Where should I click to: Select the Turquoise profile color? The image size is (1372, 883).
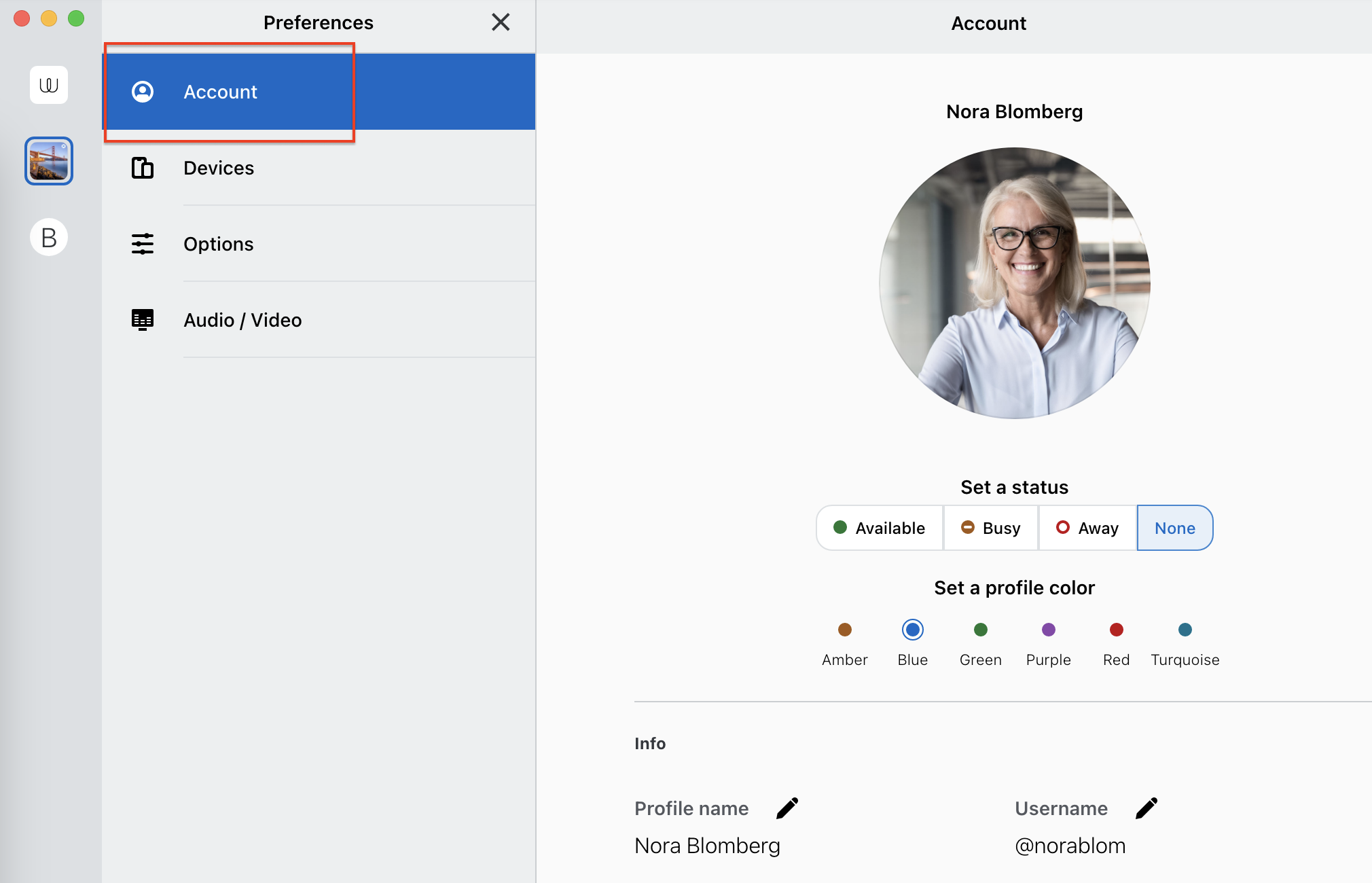pyautogui.click(x=1185, y=630)
